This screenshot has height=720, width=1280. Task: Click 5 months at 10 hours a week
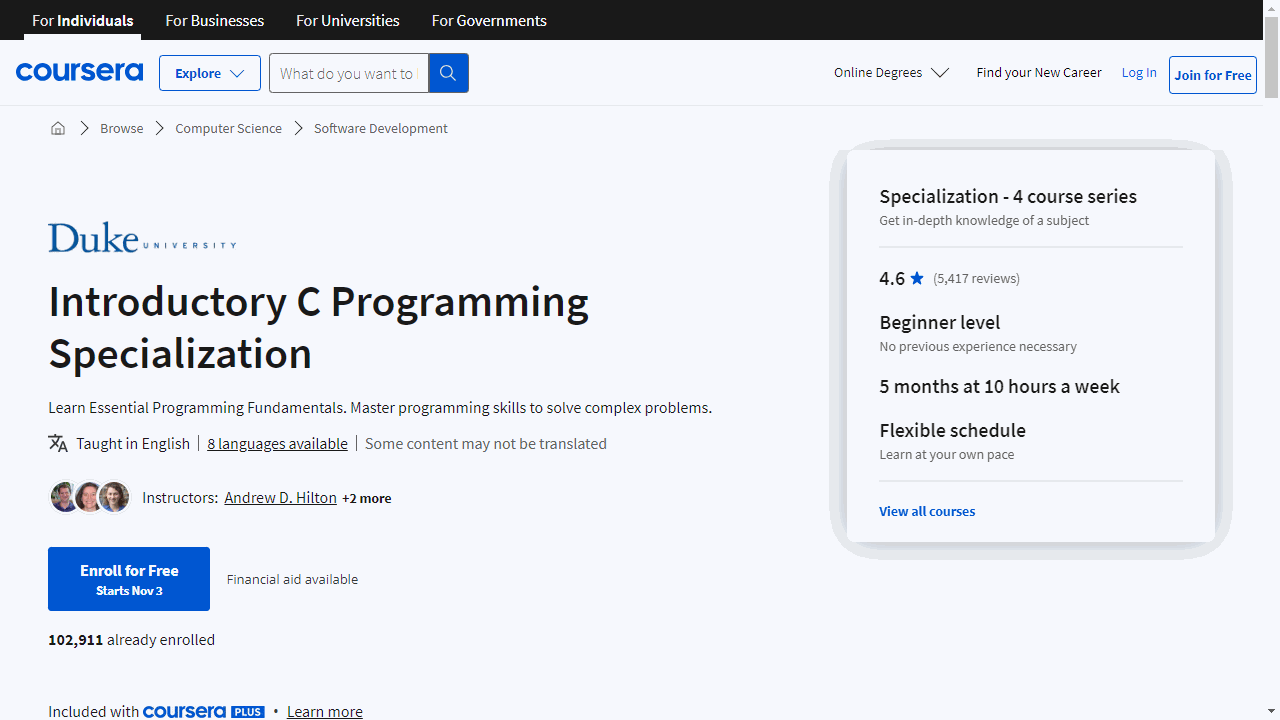click(1000, 386)
